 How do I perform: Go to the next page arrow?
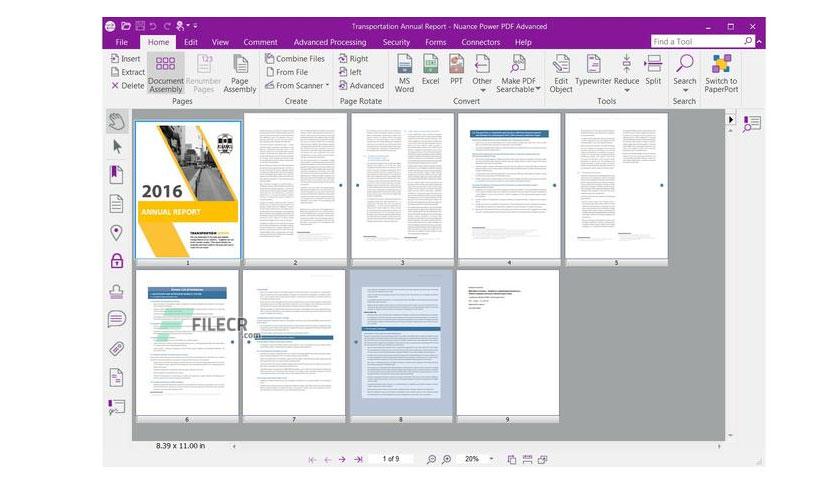pyautogui.click(x=342, y=459)
